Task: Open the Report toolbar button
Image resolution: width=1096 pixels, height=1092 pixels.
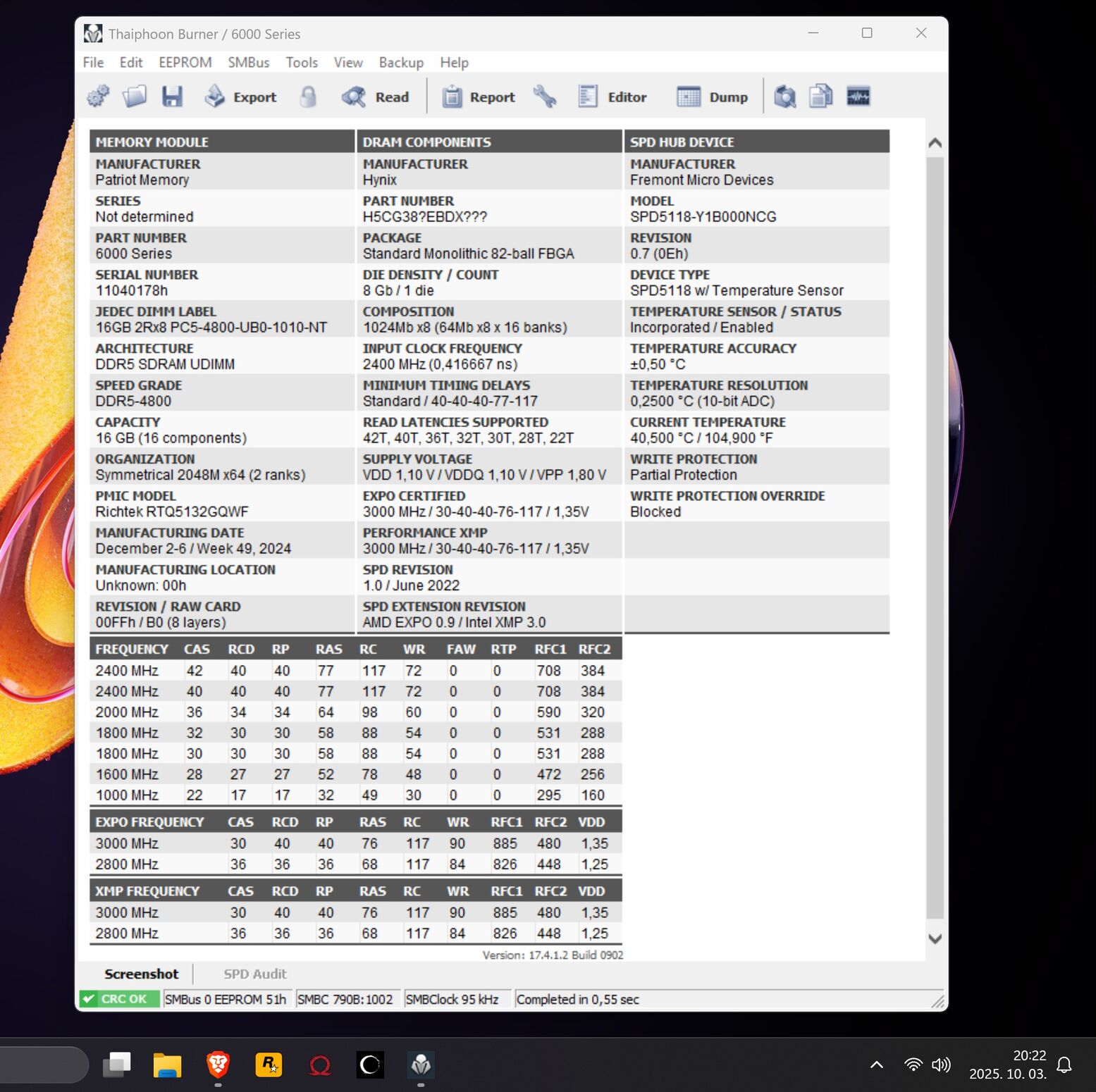Action: click(478, 97)
